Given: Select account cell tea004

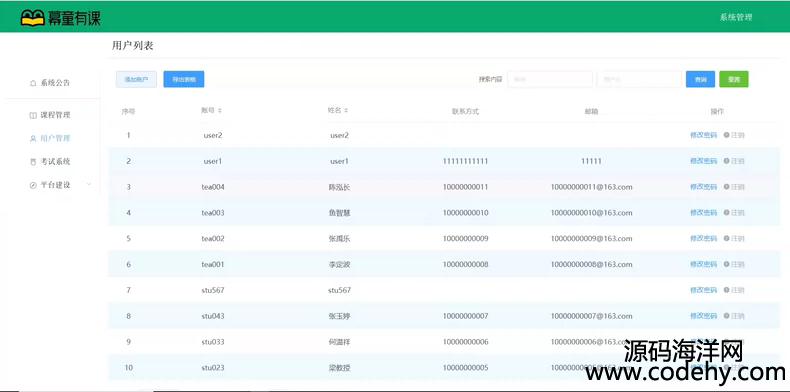Looking at the screenshot, I should click(213, 187).
